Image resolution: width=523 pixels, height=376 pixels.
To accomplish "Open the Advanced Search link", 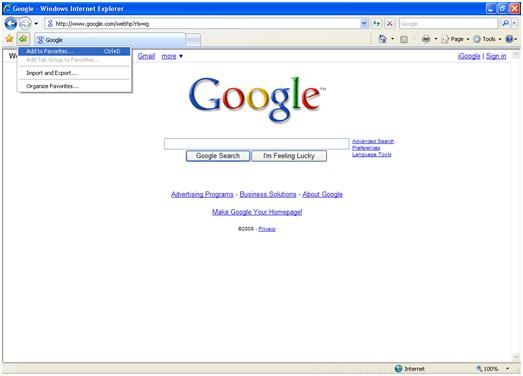I will click(x=373, y=141).
